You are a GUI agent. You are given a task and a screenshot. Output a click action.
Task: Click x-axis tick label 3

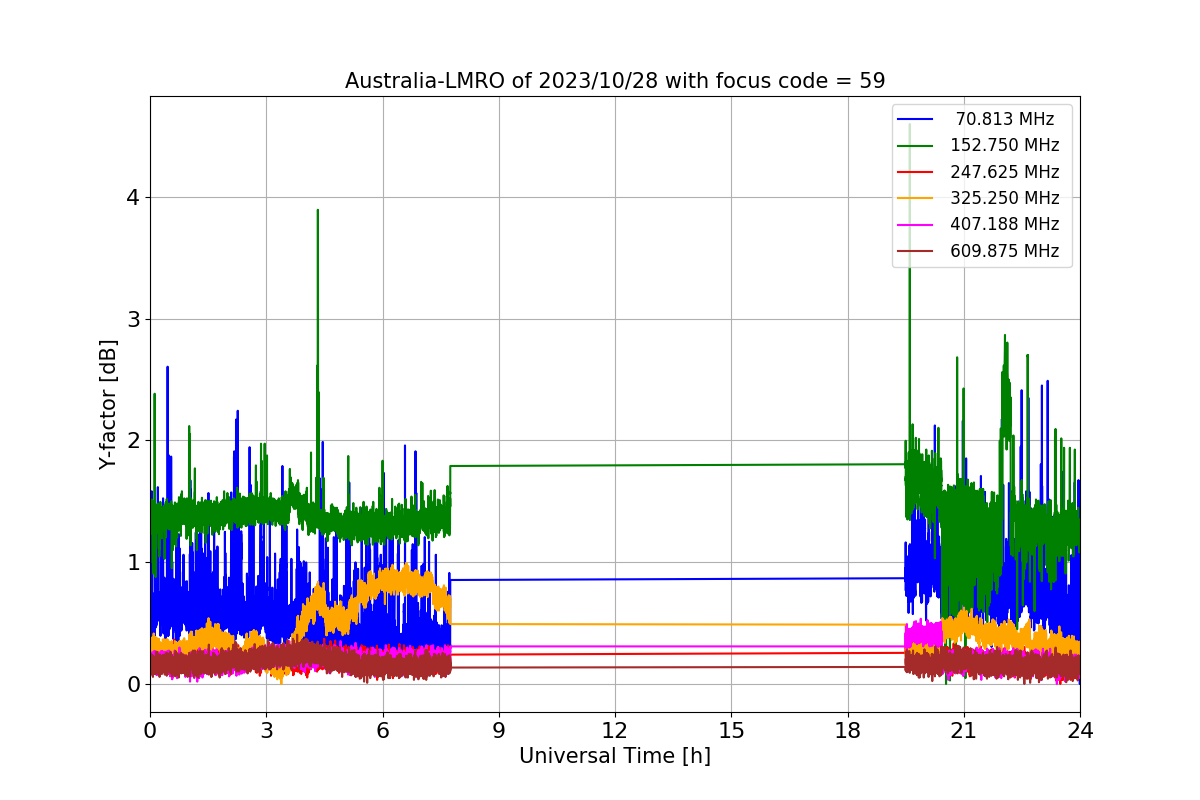(266, 731)
